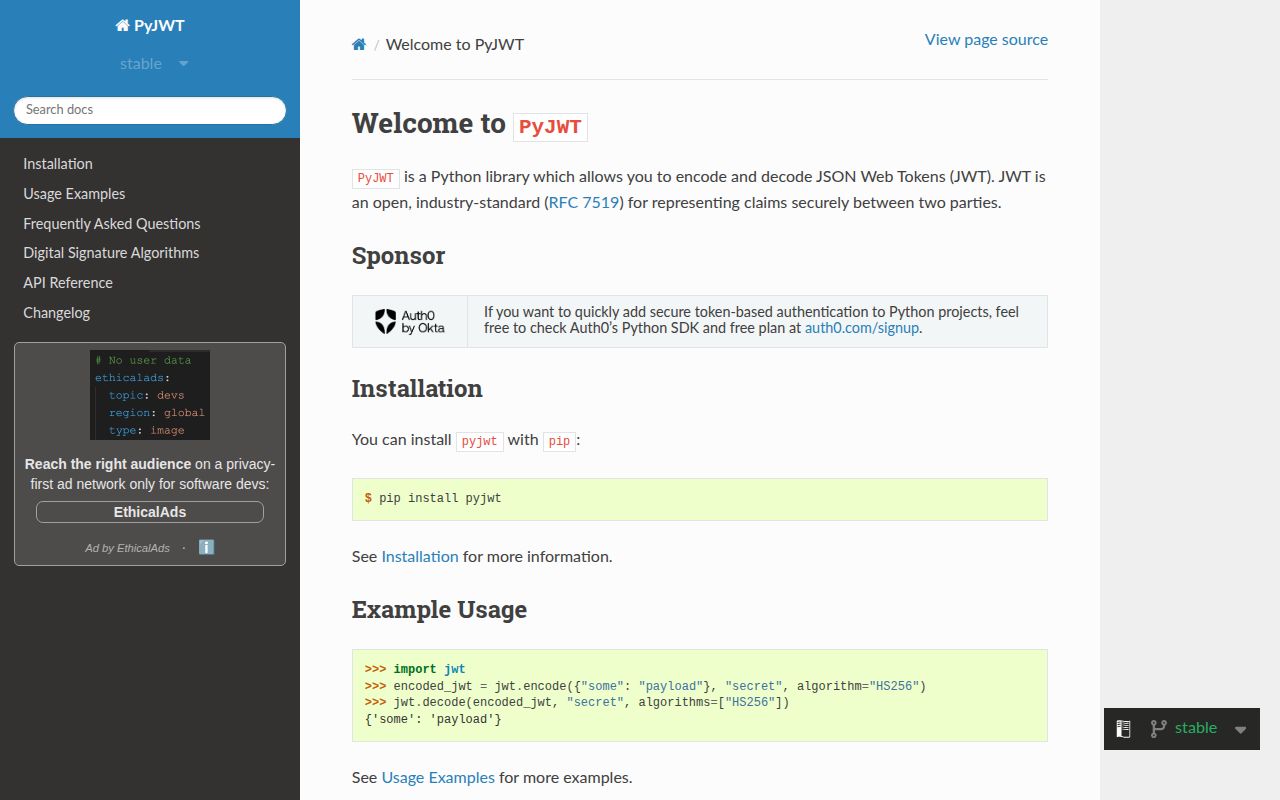Screen dimensions: 1280x800
Task: Click the Example Usage heading
Action: coord(439,610)
